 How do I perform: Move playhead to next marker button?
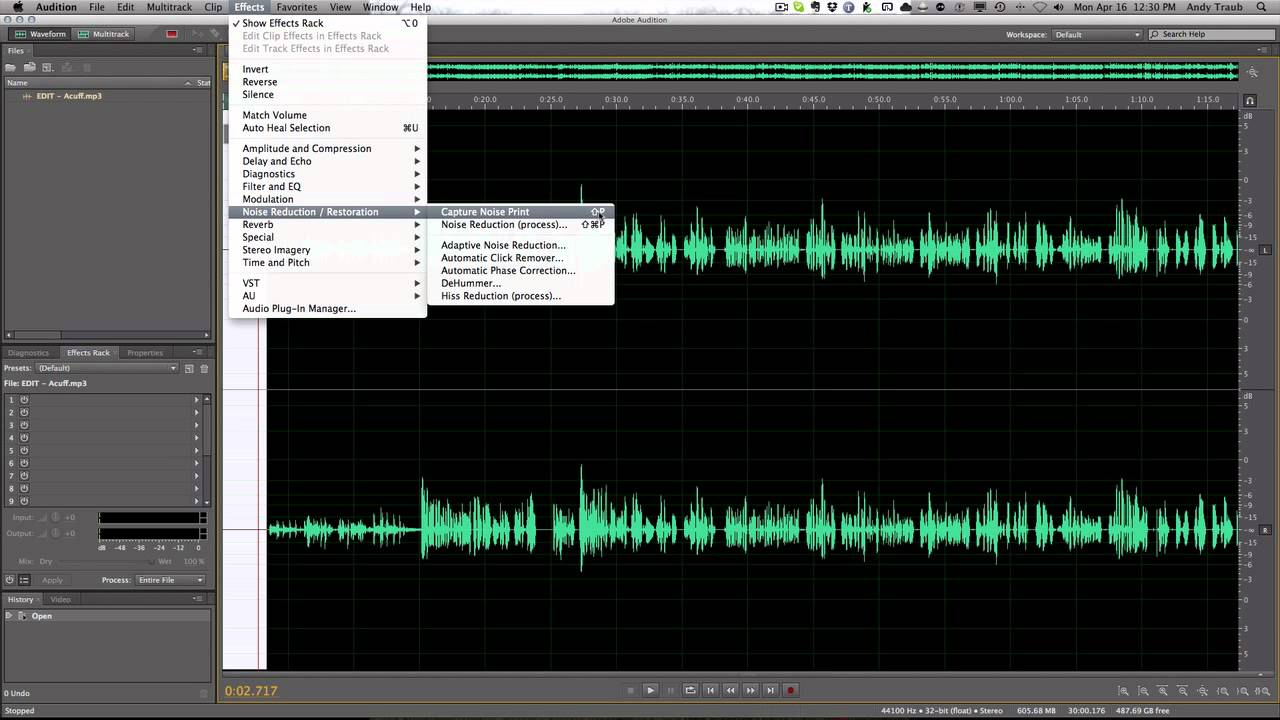click(x=770, y=690)
